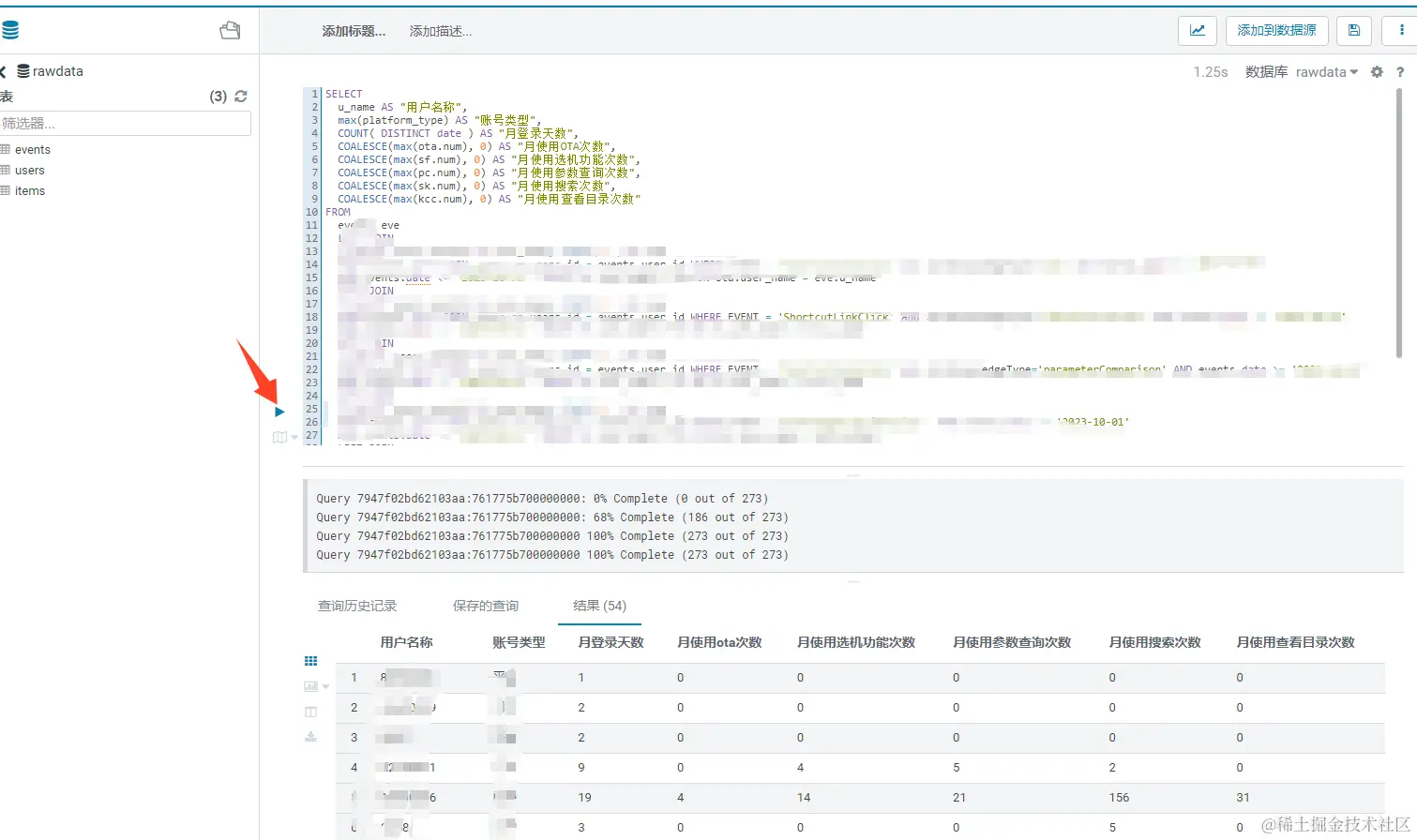The width and height of the screenshot is (1417, 840).
Task: Sort by the 用户名称 column header
Action: (x=406, y=643)
